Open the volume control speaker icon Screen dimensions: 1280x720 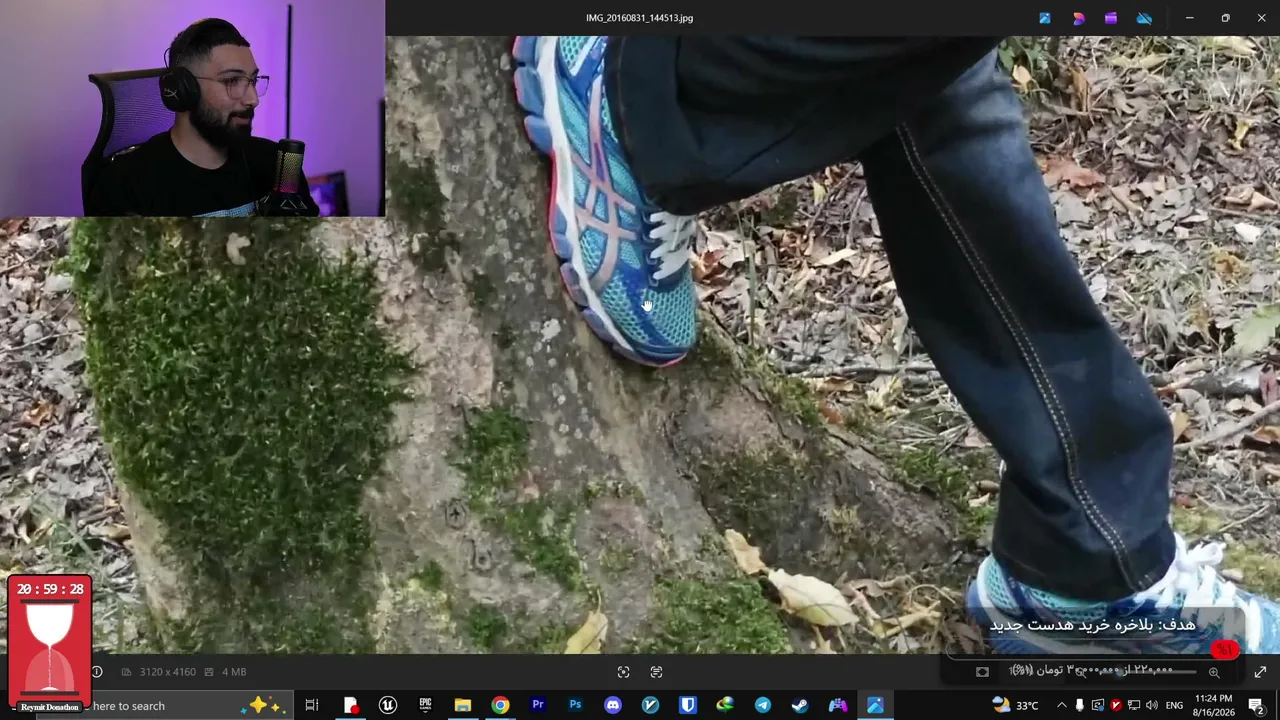1151,706
